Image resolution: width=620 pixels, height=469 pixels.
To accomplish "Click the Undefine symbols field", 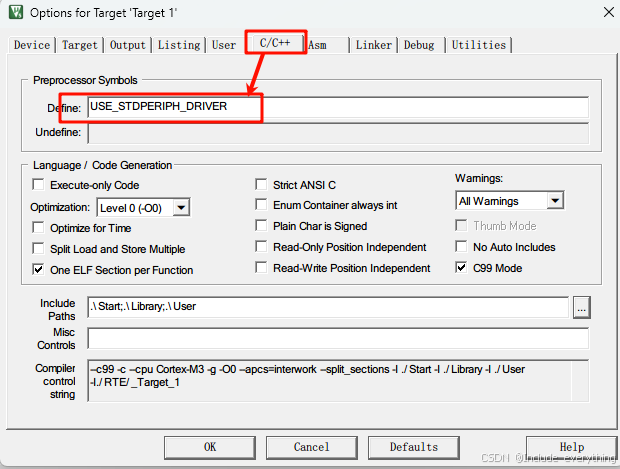I will (x=338, y=133).
